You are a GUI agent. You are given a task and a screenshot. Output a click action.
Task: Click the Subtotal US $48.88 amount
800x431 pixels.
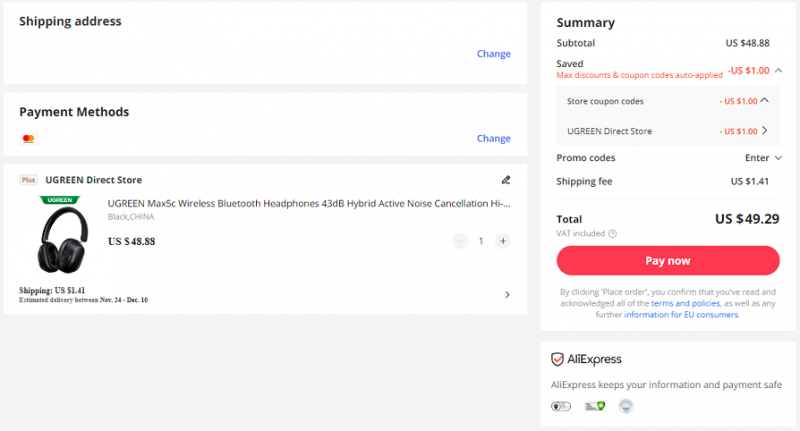point(747,43)
